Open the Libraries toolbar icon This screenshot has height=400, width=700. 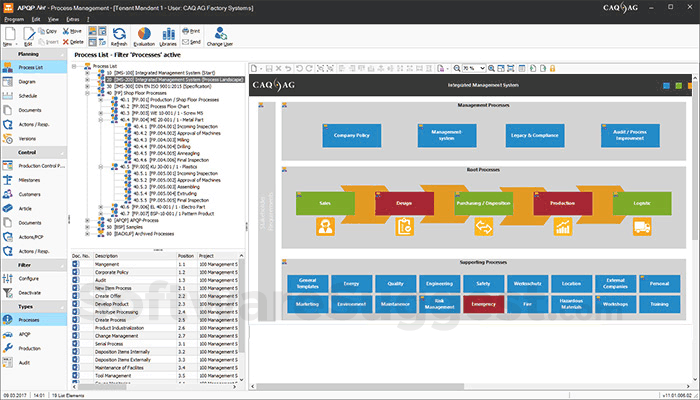pyautogui.click(x=168, y=36)
